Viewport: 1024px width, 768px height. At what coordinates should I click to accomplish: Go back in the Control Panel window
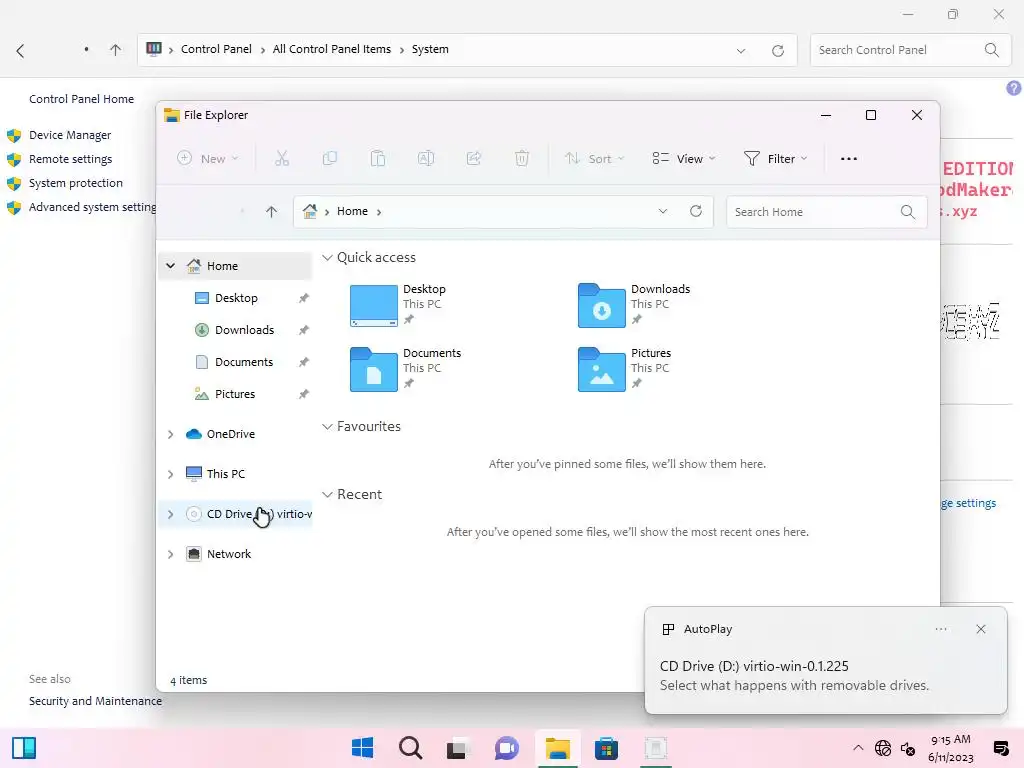click(20, 50)
